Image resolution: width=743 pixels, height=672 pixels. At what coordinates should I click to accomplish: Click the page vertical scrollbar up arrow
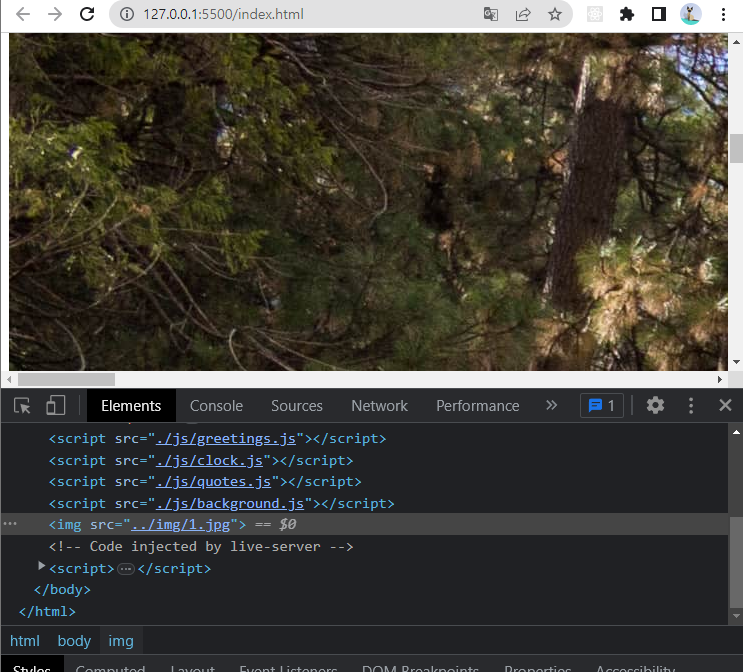coord(736,42)
